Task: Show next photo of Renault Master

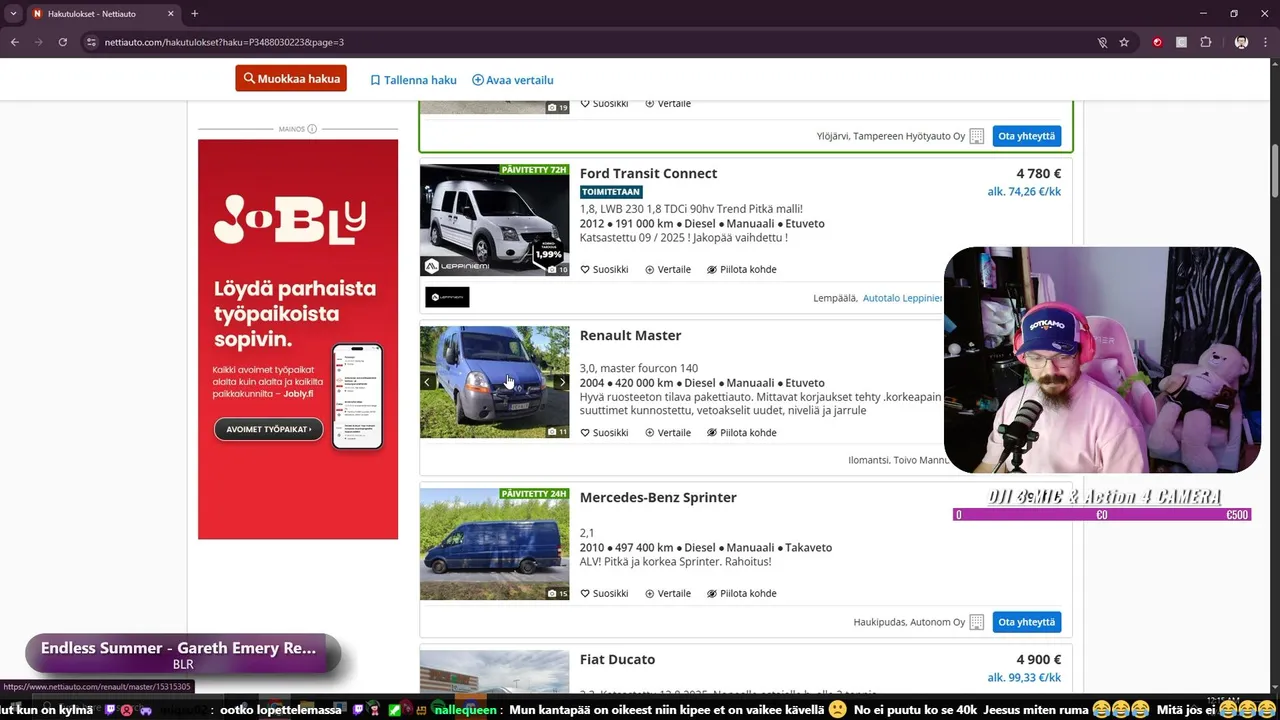Action: point(562,382)
